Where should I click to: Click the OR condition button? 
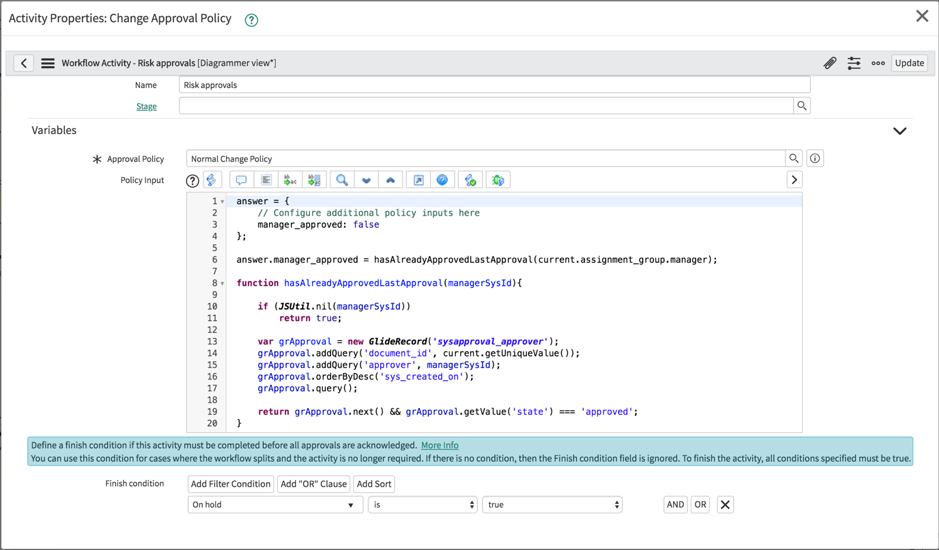pos(700,504)
